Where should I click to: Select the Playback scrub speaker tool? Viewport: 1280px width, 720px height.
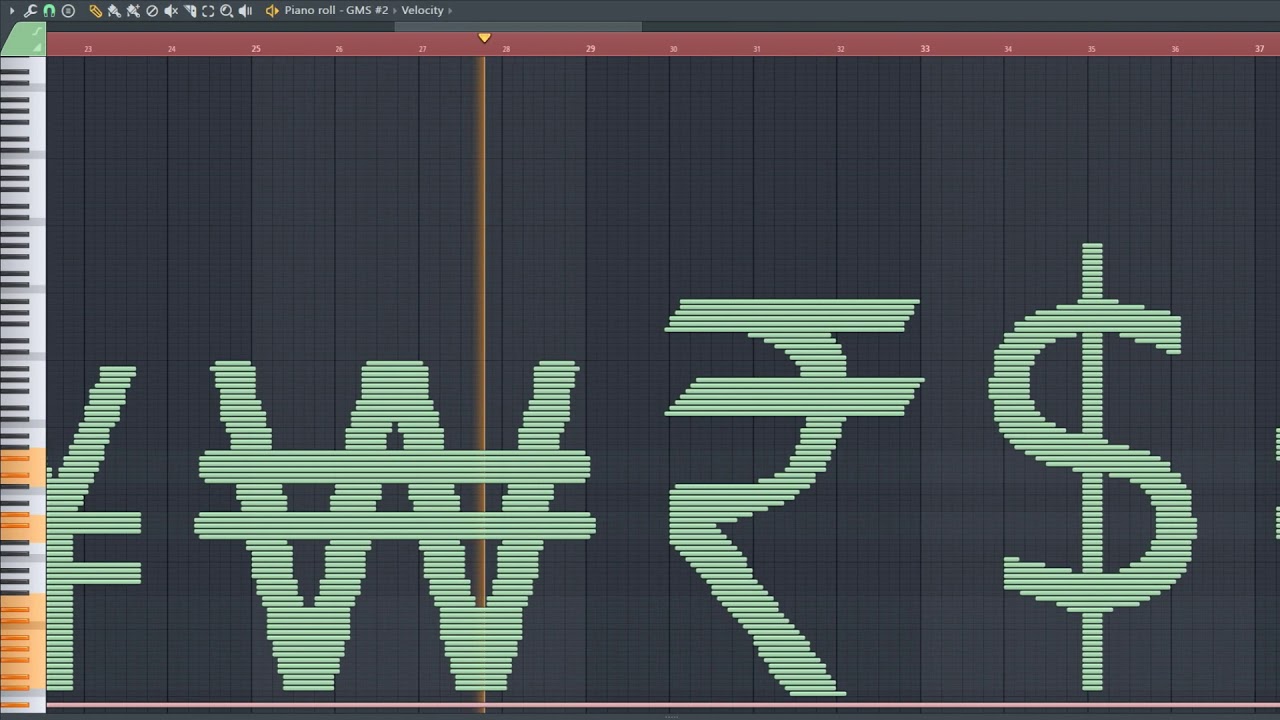click(x=246, y=10)
